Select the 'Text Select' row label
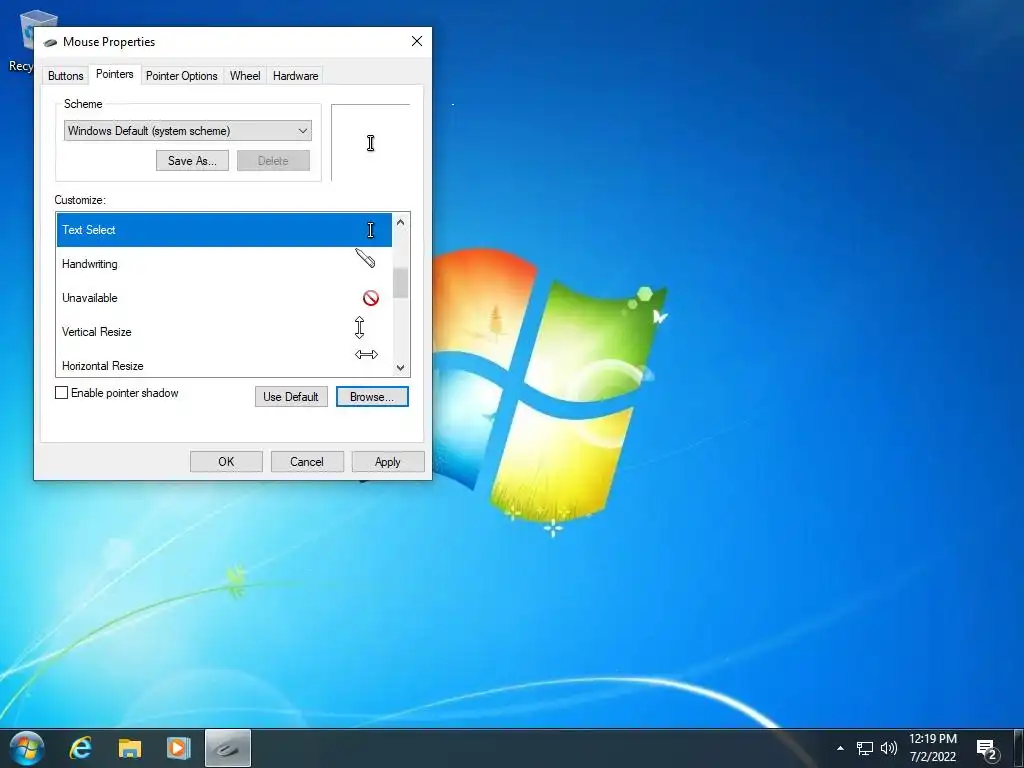This screenshot has width=1024, height=768. point(89,230)
